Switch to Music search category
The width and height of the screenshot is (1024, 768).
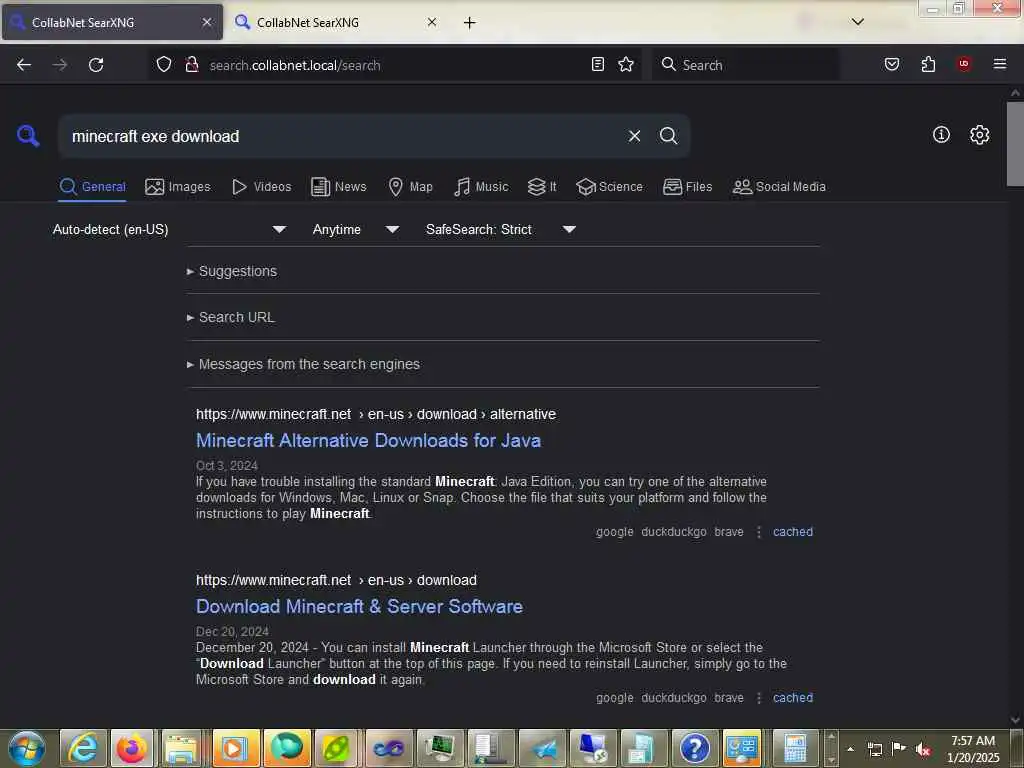tap(481, 187)
